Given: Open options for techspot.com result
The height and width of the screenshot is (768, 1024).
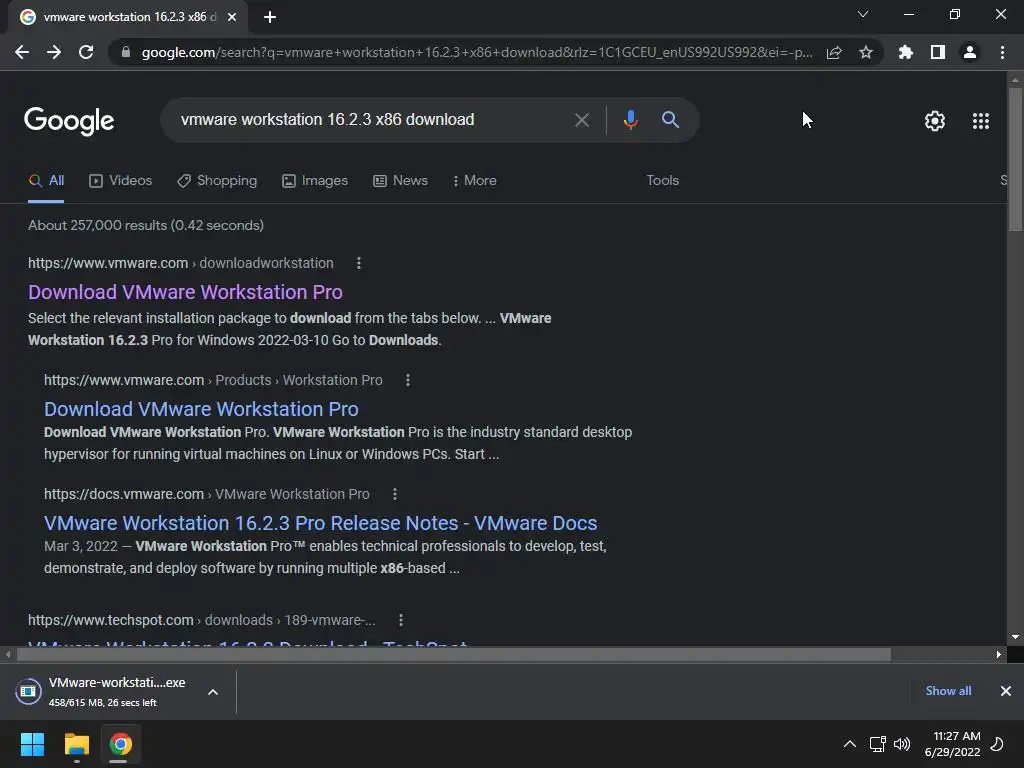Looking at the screenshot, I should click(400, 620).
